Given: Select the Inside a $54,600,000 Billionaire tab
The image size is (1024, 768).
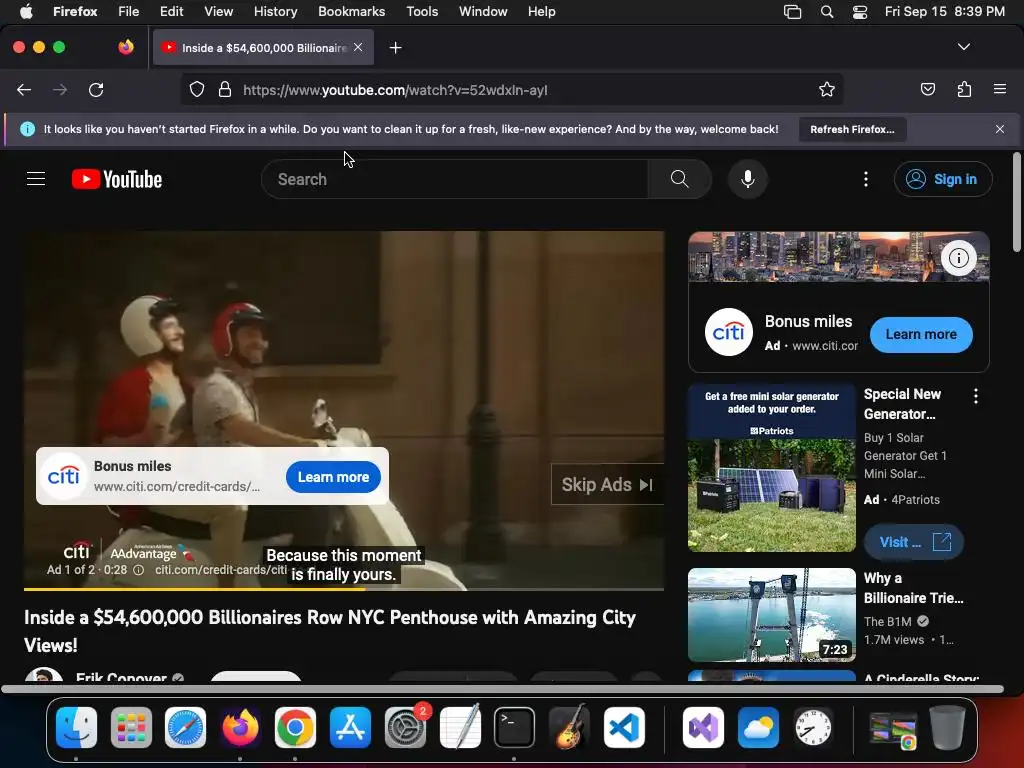Looking at the screenshot, I should (x=263, y=48).
